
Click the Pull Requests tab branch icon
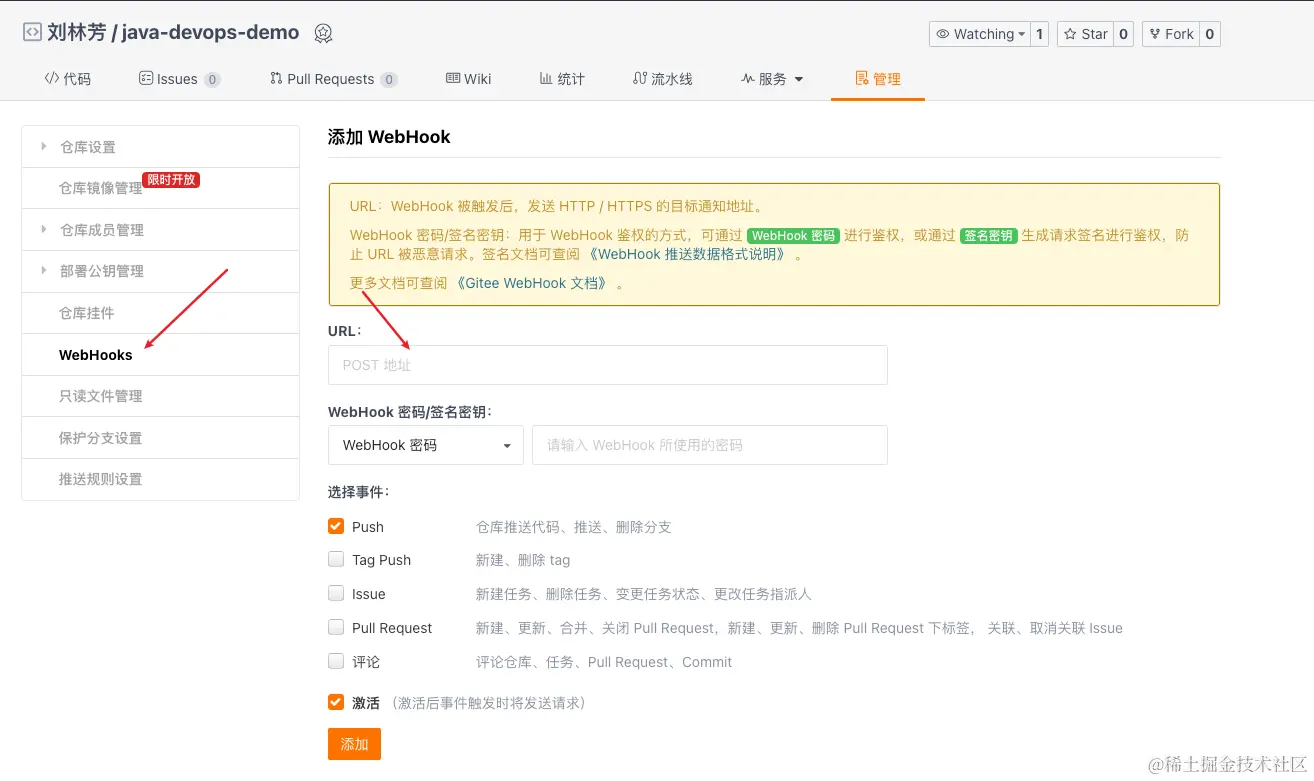(276, 78)
